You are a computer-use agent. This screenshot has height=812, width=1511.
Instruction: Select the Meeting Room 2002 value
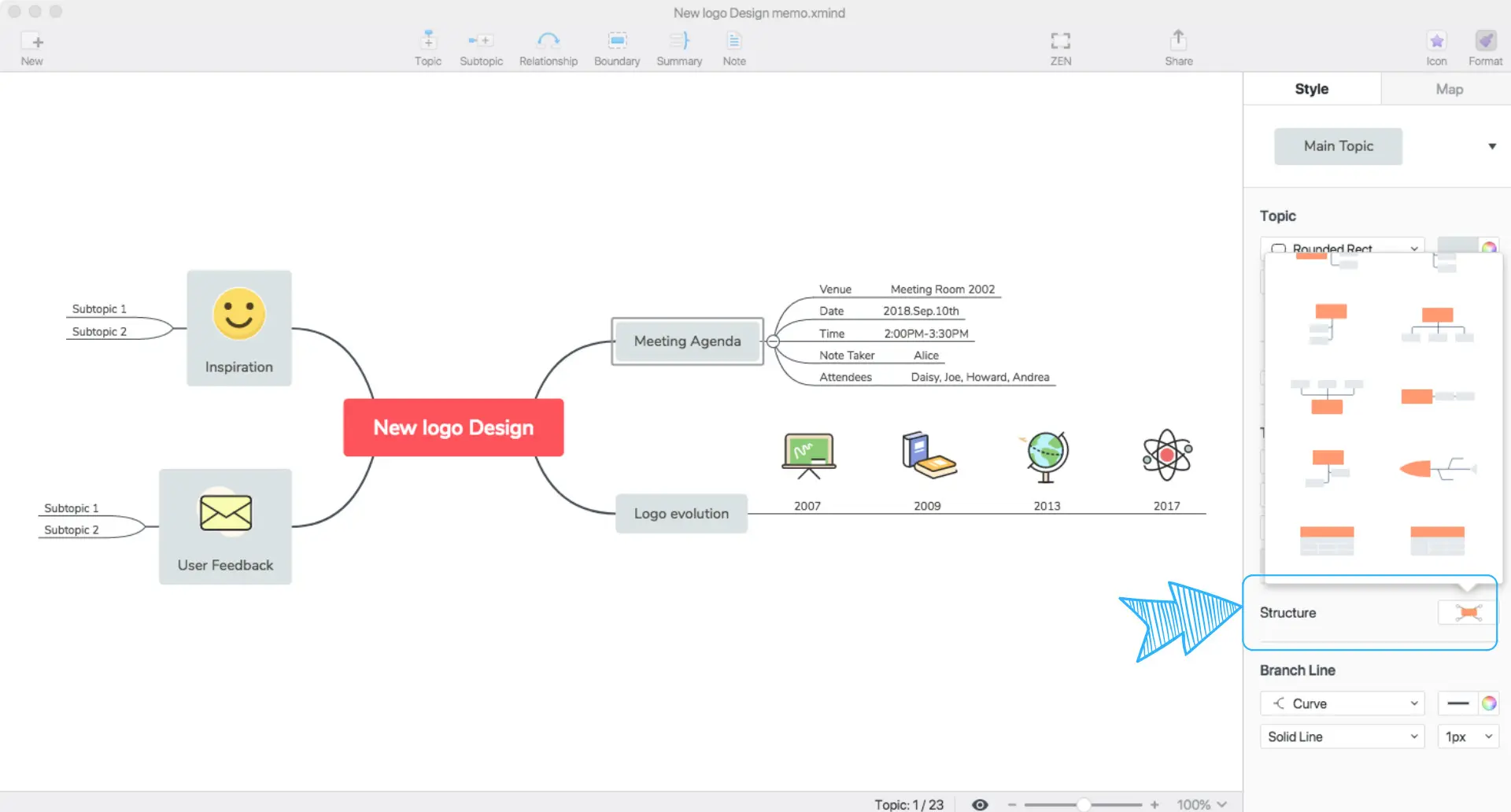click(x=943, y=290)
